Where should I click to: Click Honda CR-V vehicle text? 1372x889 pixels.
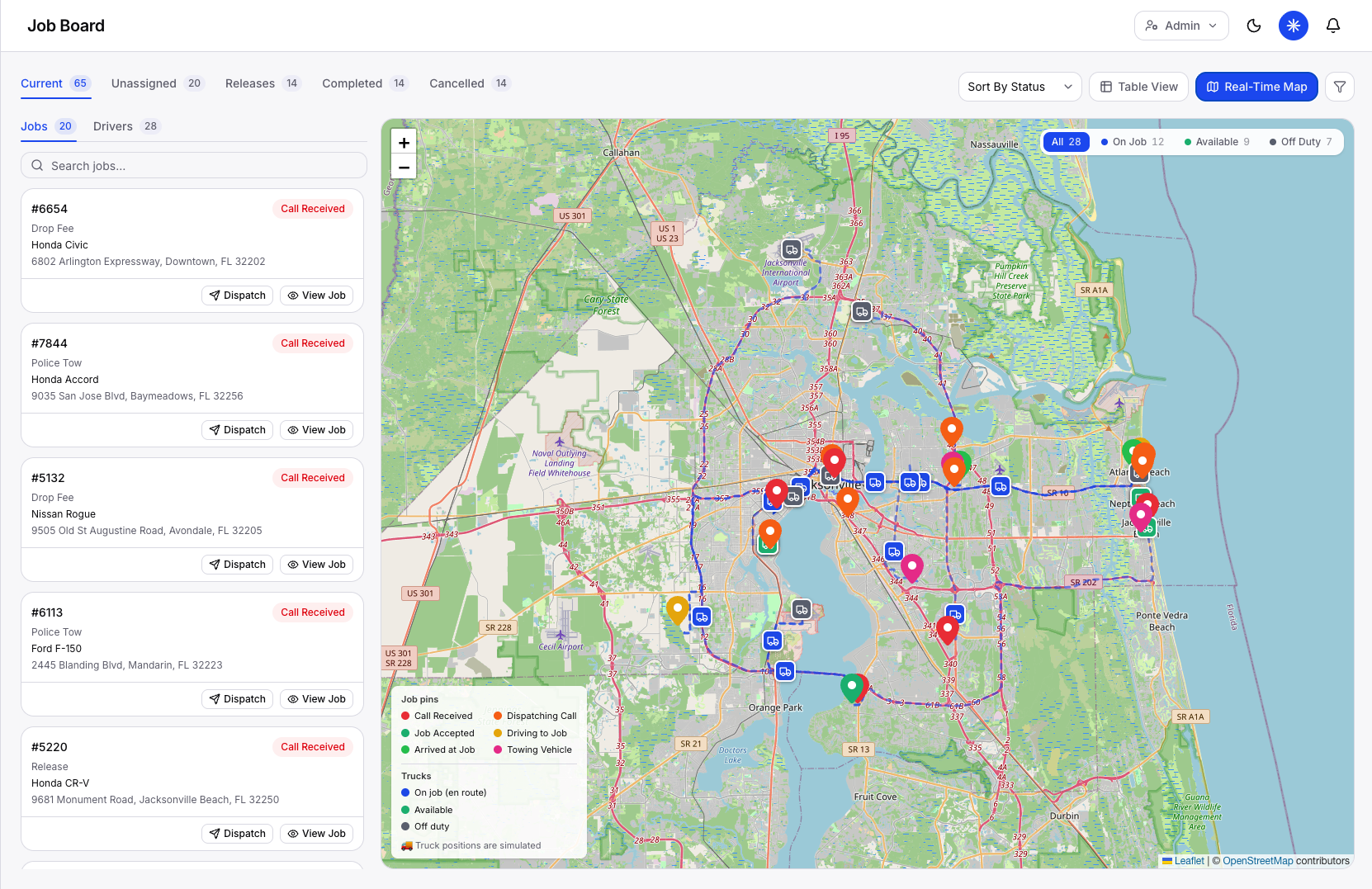60,783
